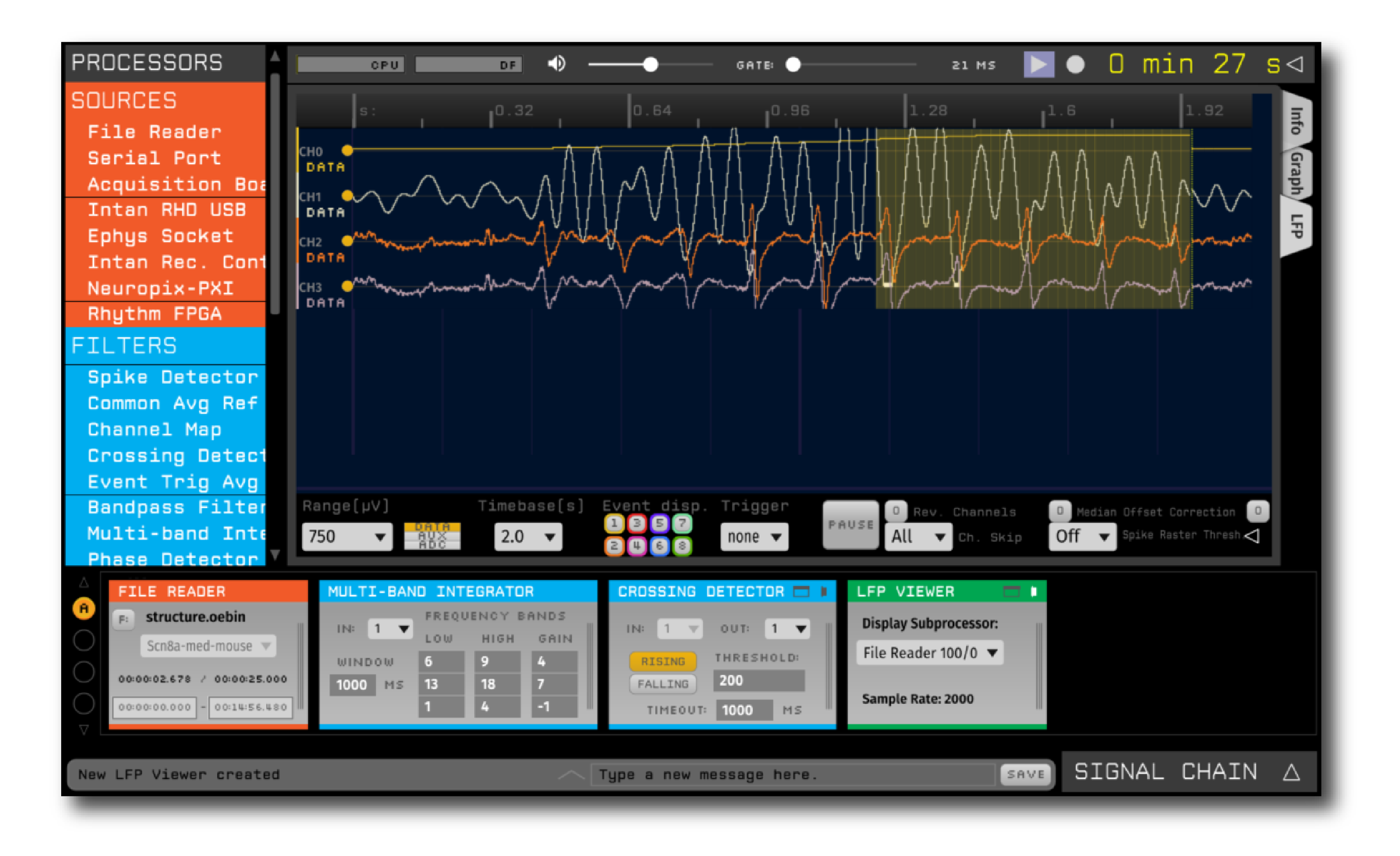Click the PAUSE button

[851, 524]
